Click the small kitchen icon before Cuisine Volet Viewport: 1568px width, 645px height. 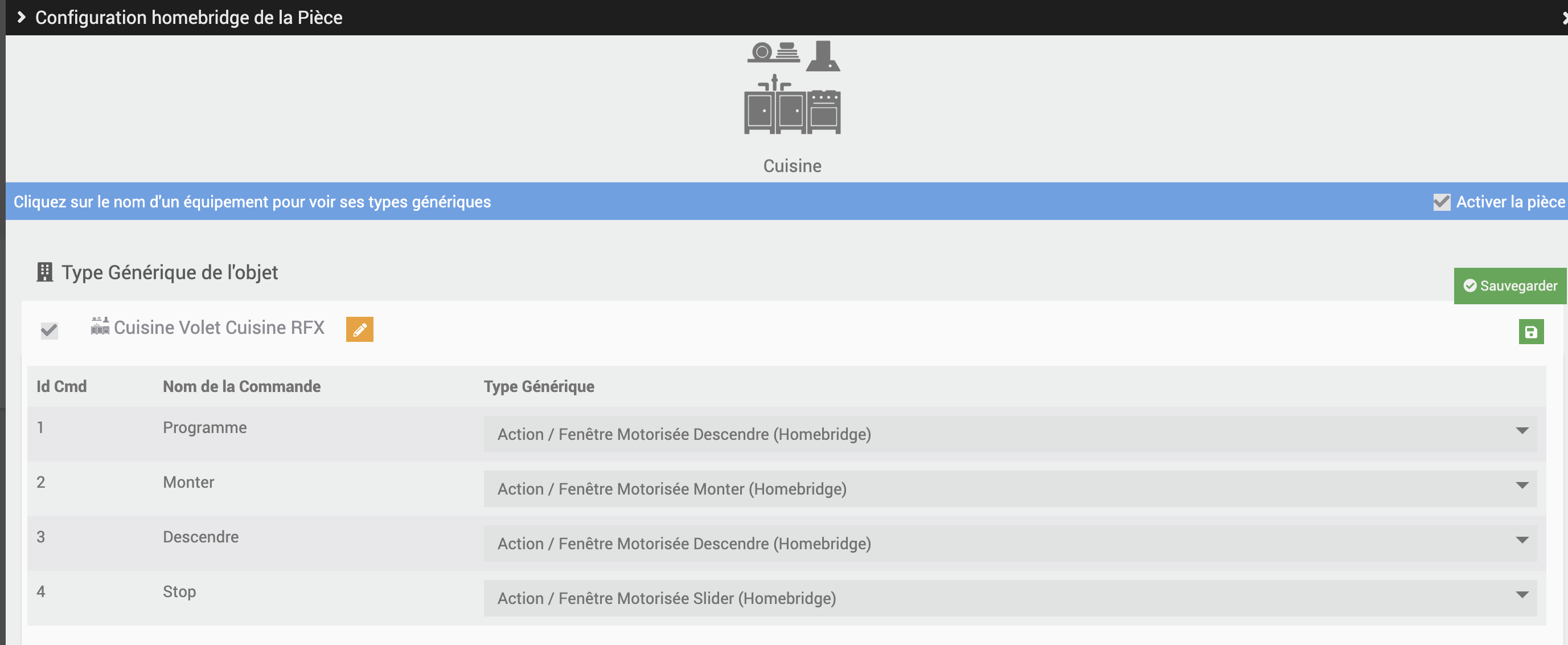click(x=100, y=326)
